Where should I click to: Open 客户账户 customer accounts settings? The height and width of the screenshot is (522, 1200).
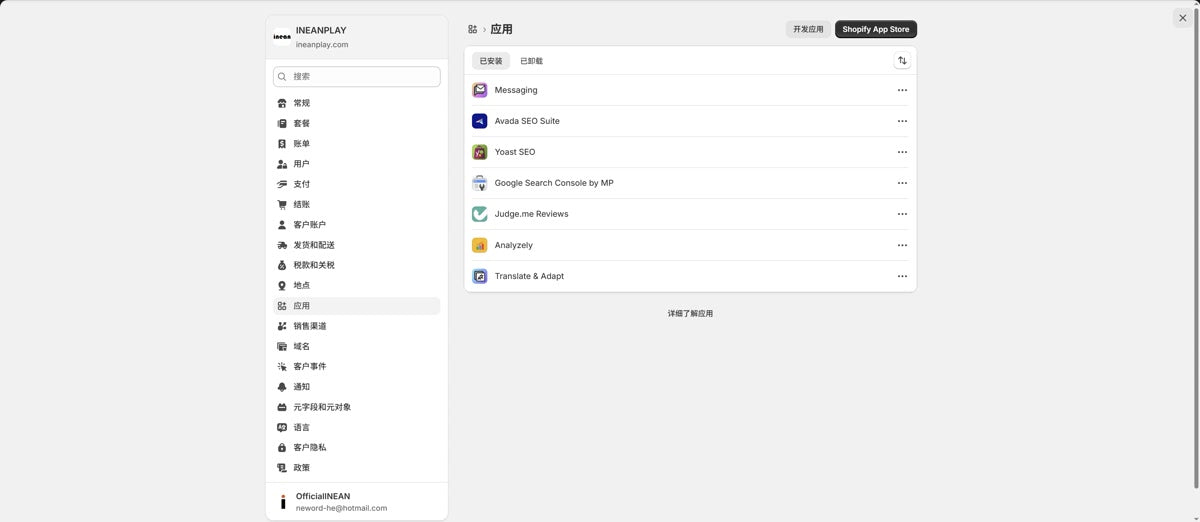tap(357, 225)
